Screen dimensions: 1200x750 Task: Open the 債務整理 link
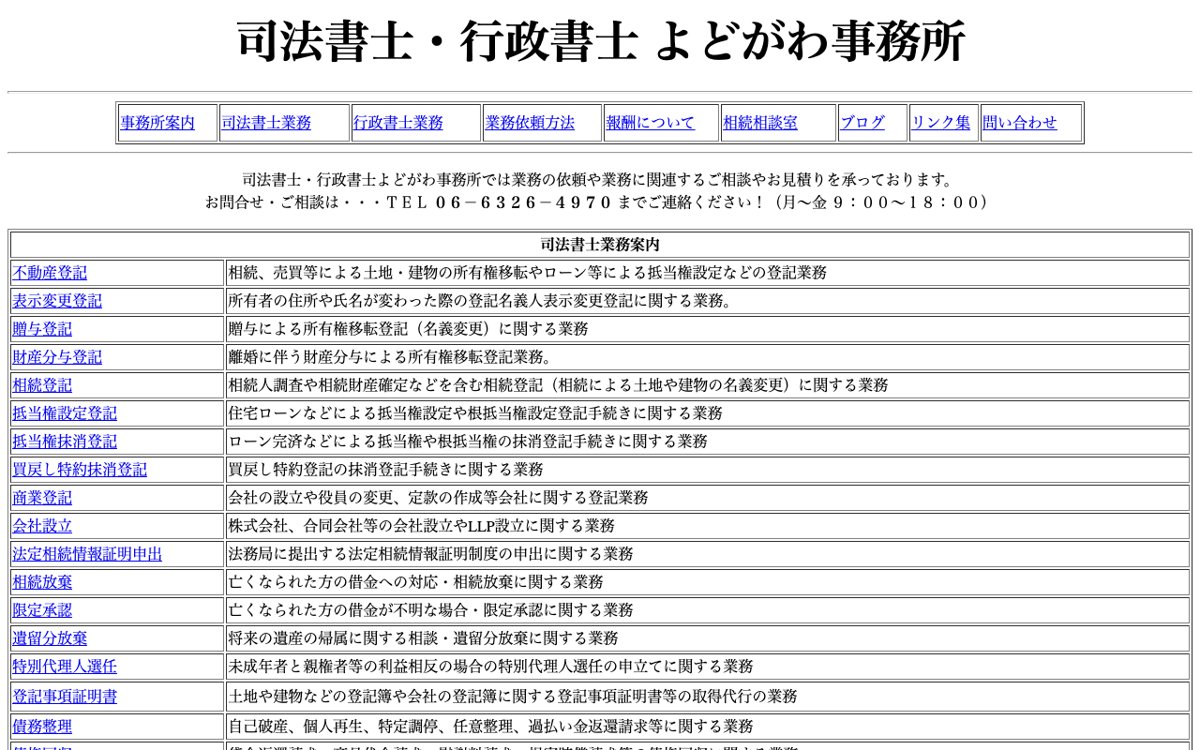(42, 725)
